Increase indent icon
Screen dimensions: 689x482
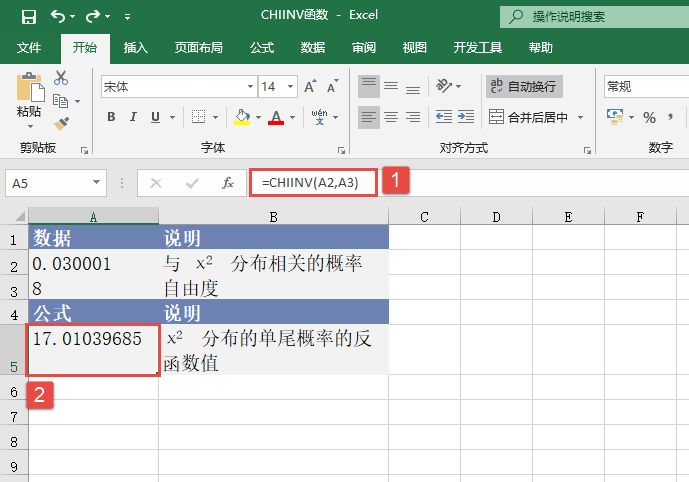[x=466, y=117]
